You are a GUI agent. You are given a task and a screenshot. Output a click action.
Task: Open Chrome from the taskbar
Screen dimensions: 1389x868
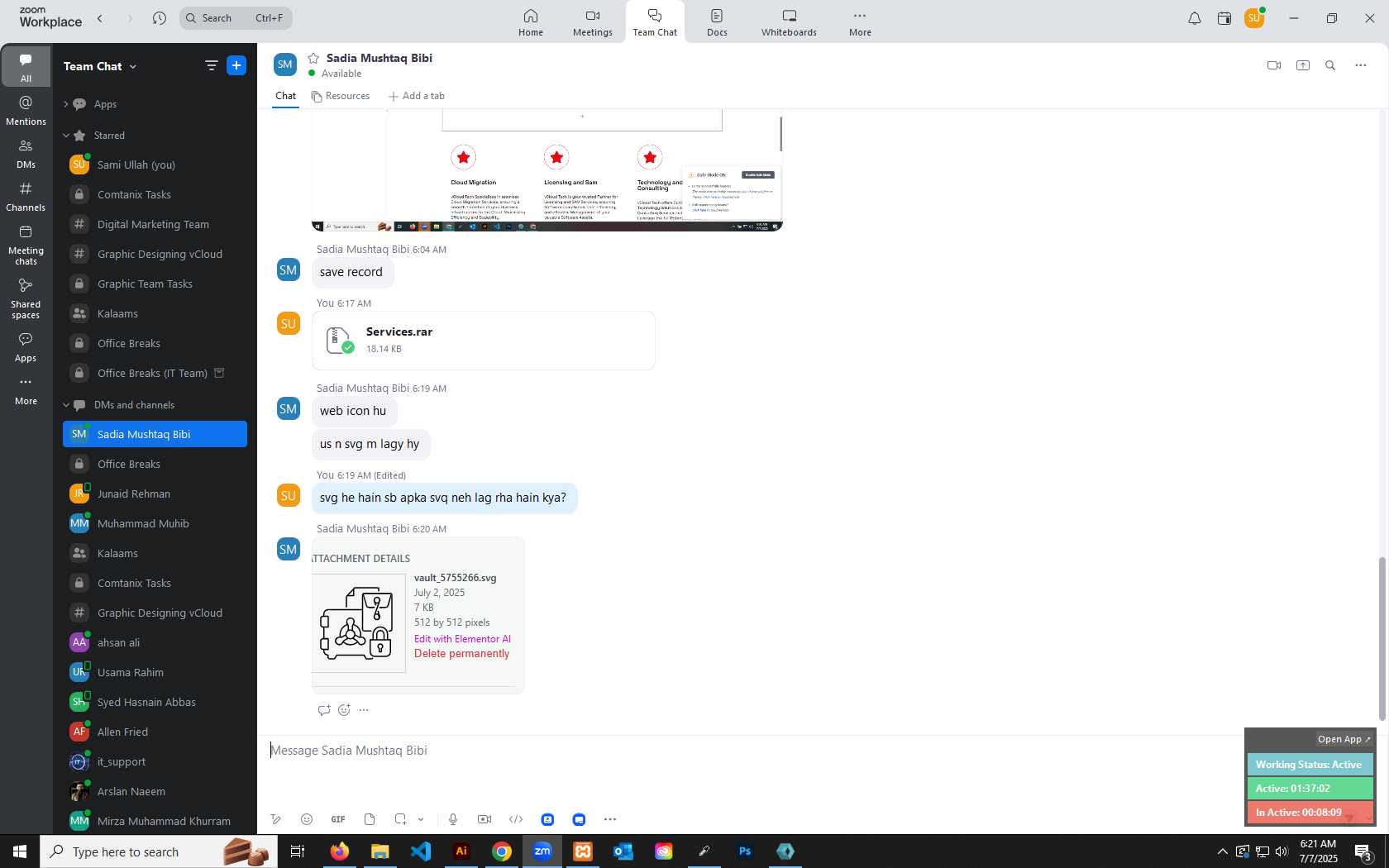point(502,851)
